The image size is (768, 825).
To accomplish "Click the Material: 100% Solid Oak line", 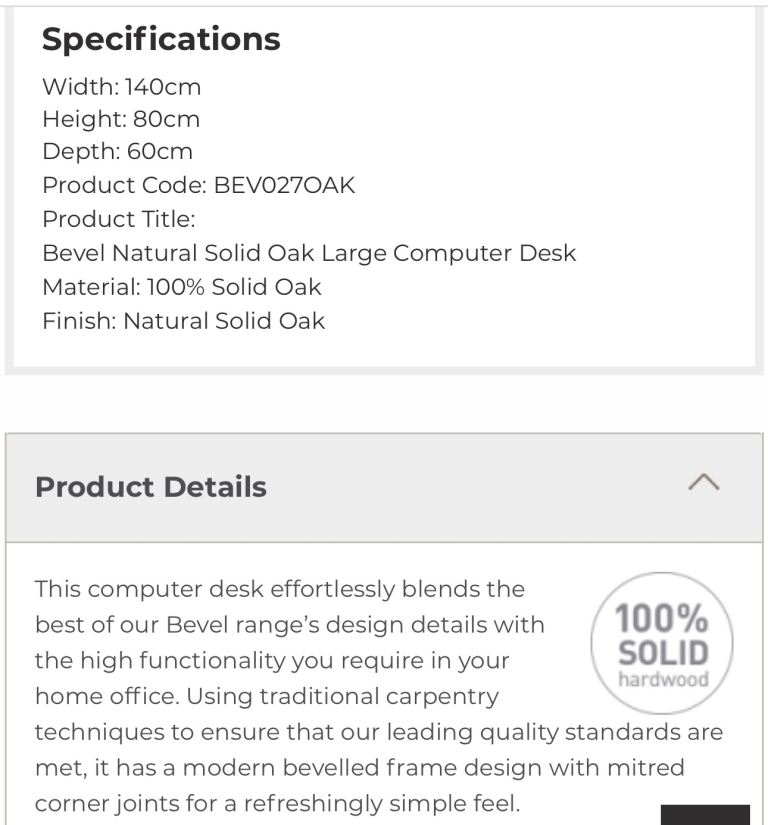I will [x=181, y=287].
